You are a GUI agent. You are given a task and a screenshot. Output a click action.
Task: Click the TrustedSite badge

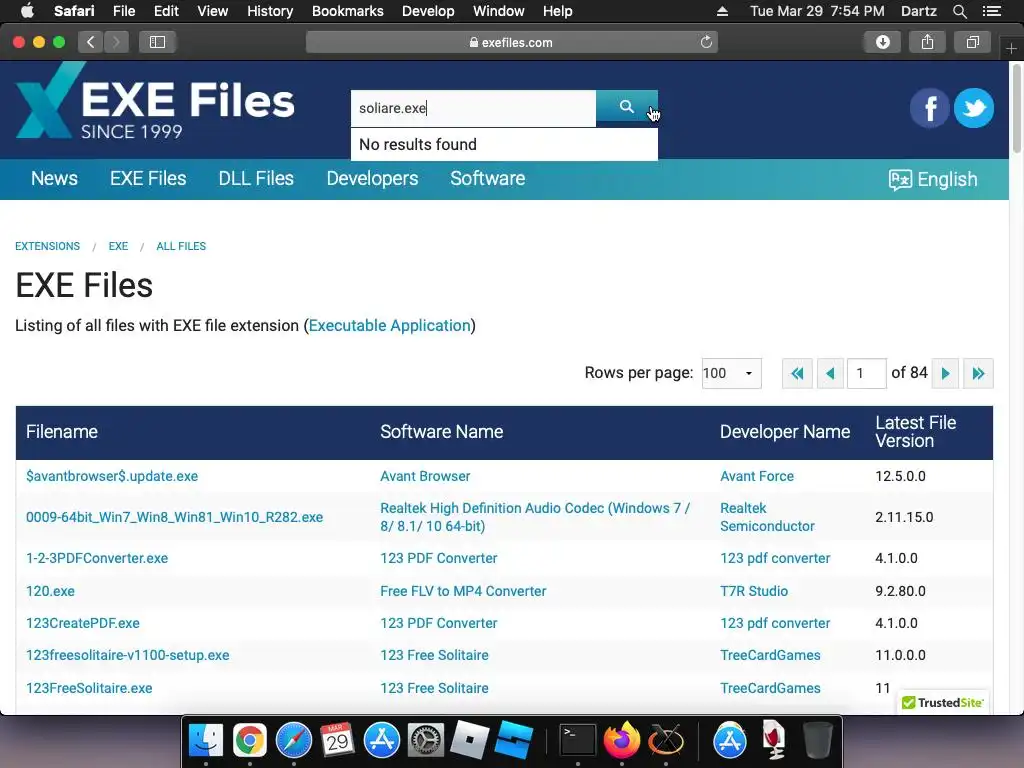942,703
